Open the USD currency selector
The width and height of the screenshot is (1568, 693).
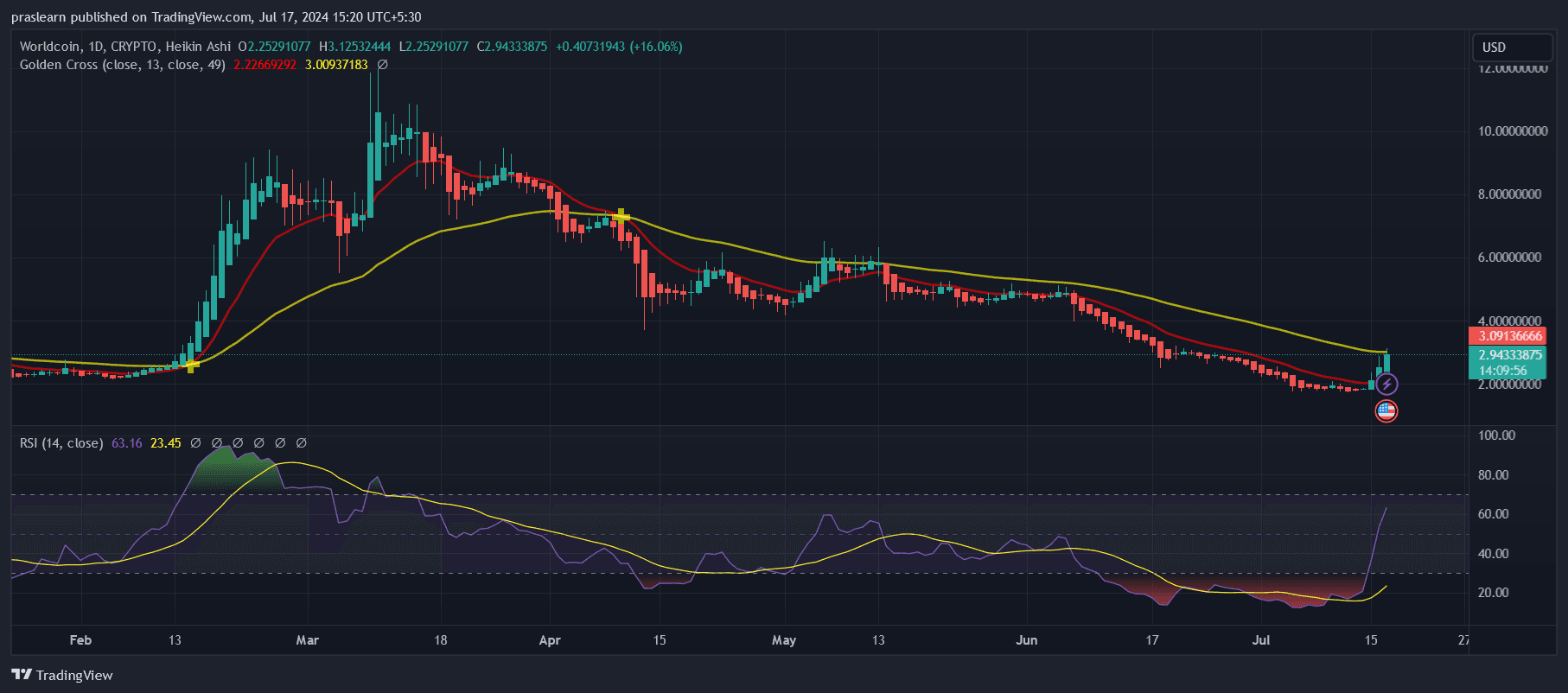(x=1512, y=47)
